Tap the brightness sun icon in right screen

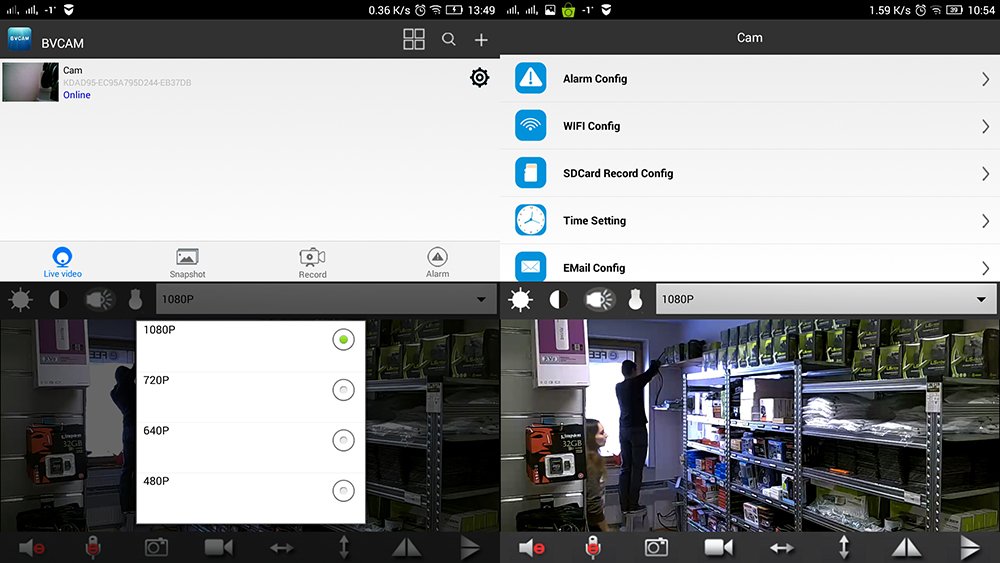click(x=520, y=299)
